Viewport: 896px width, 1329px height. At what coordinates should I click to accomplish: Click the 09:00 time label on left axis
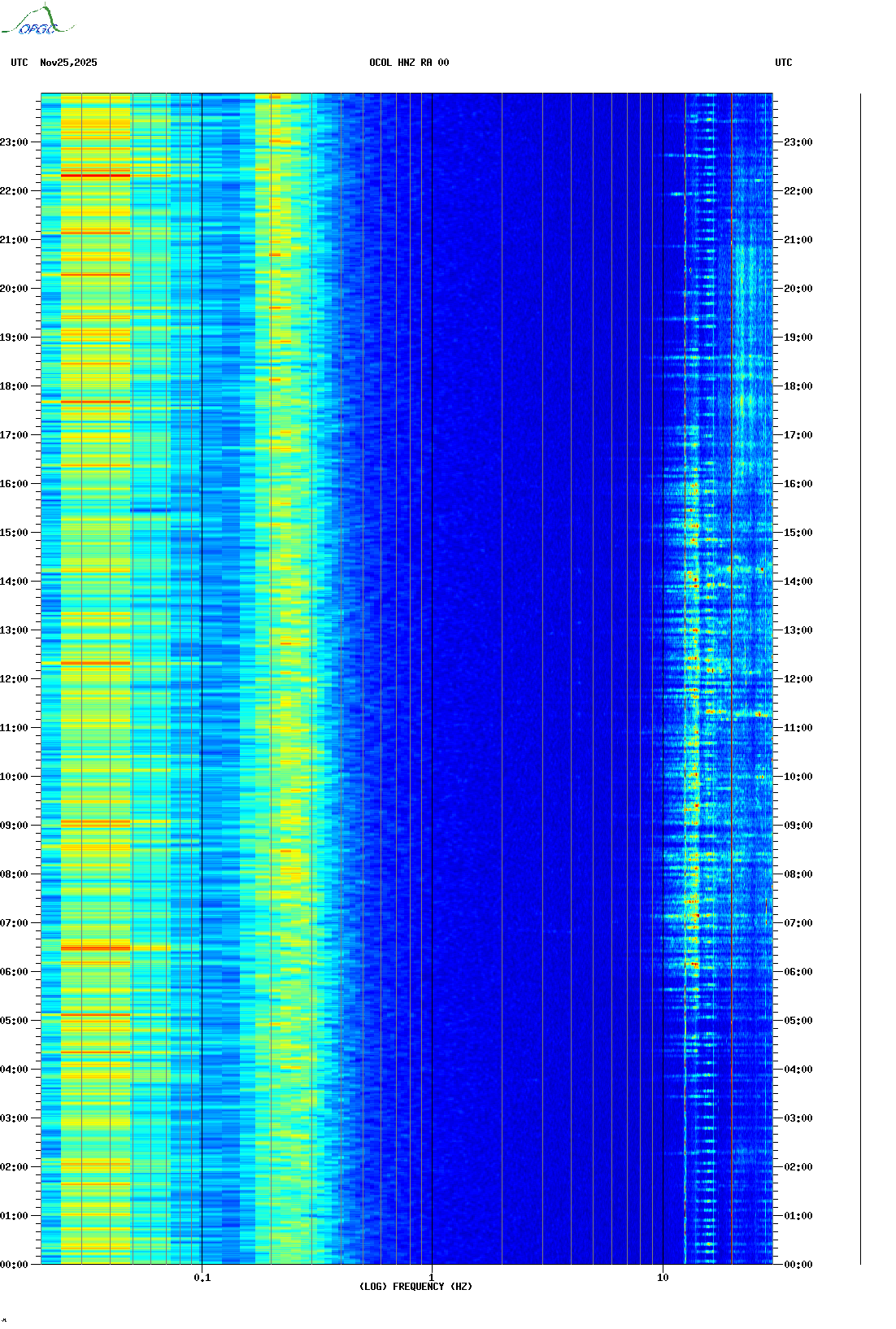[14, 826]
